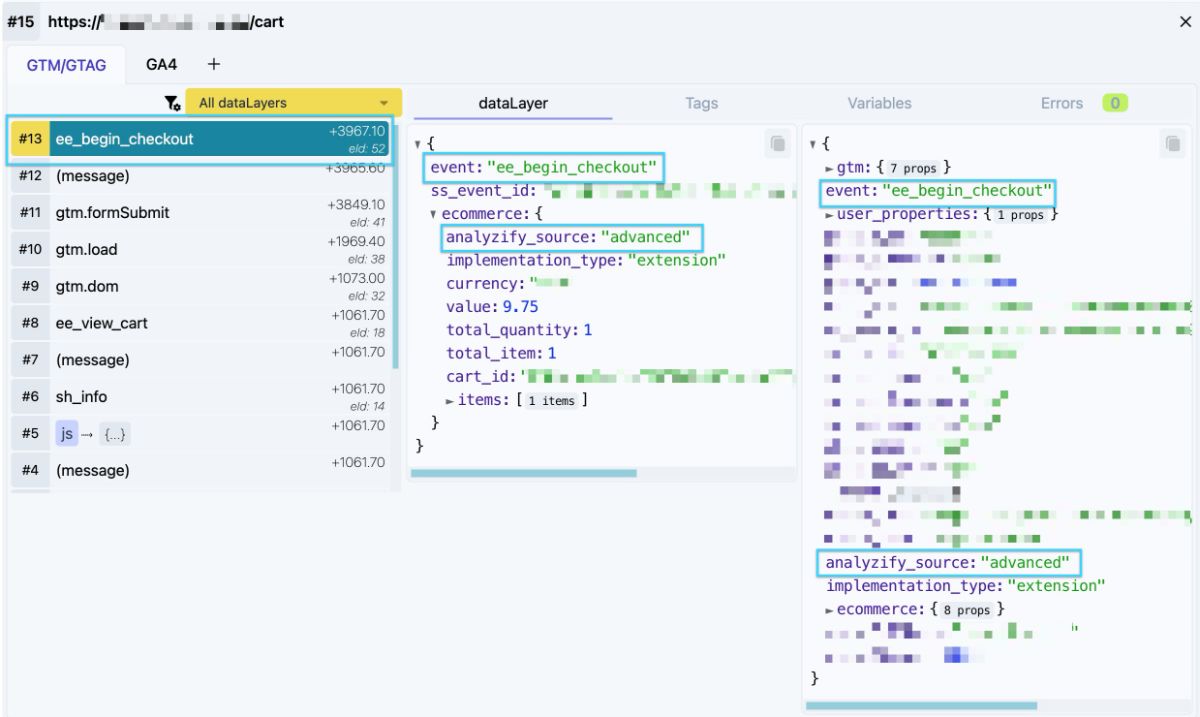Open the Variables sub-tab
The width and height of the screenshot is (1200, 717).
879,103
